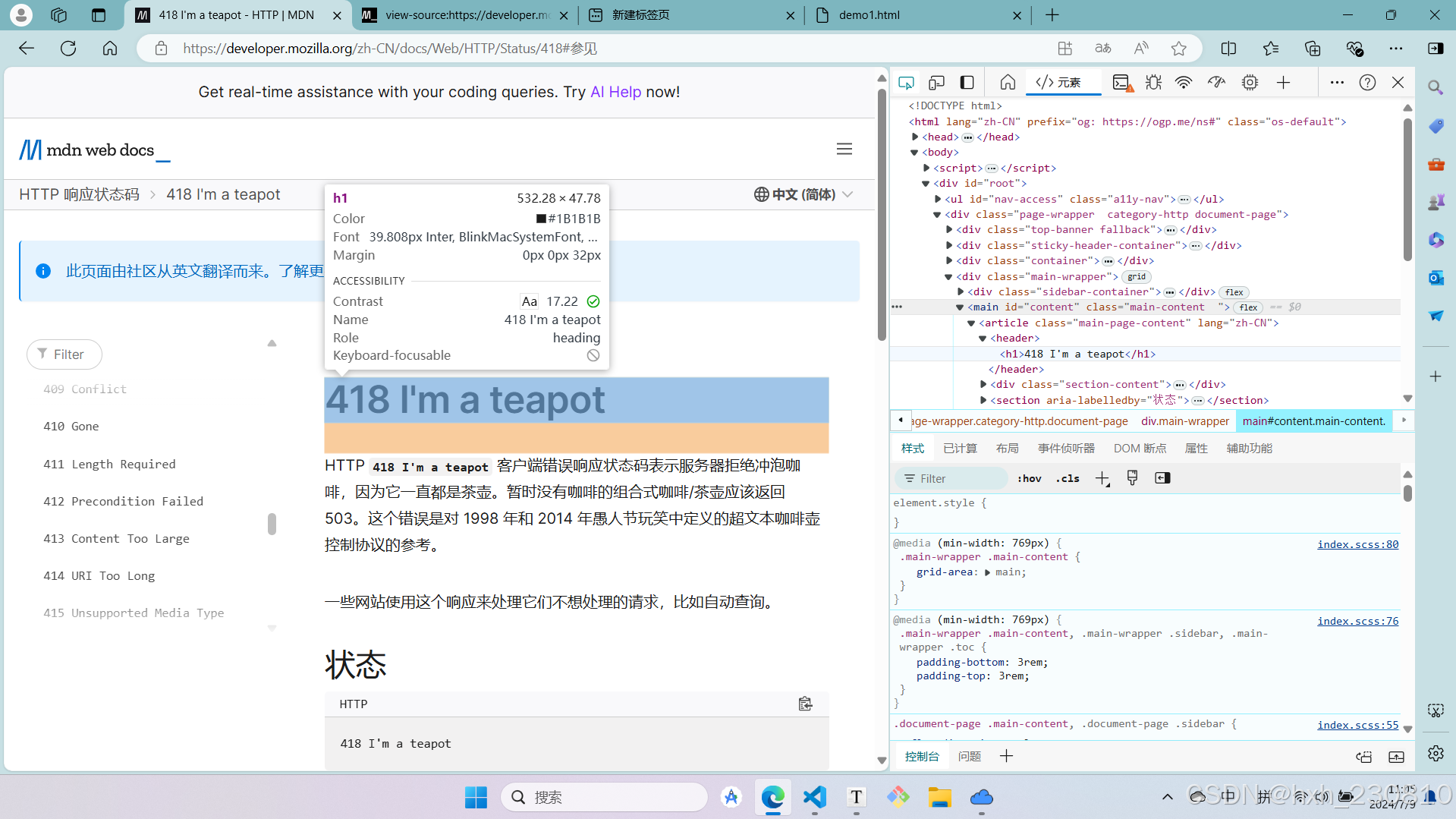Expand the script element node
Screen dimensions: 1456x819
click(x=926, y=169)
